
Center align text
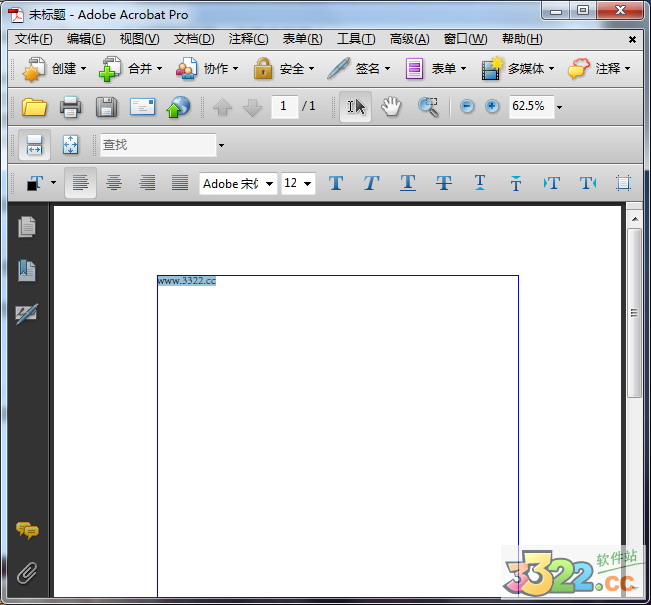(x=114, y=183)
